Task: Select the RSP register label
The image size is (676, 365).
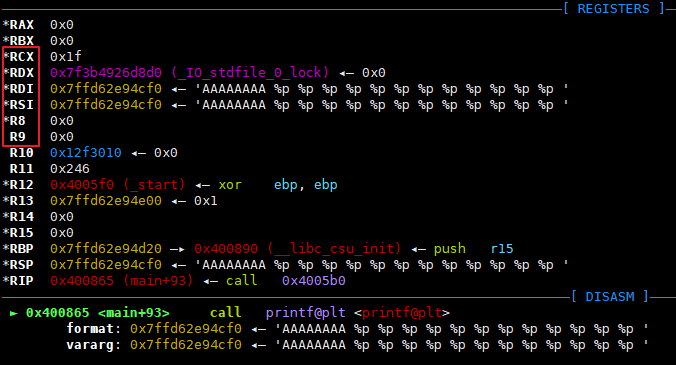Action: pyautogui.click(x=22, y=265)
